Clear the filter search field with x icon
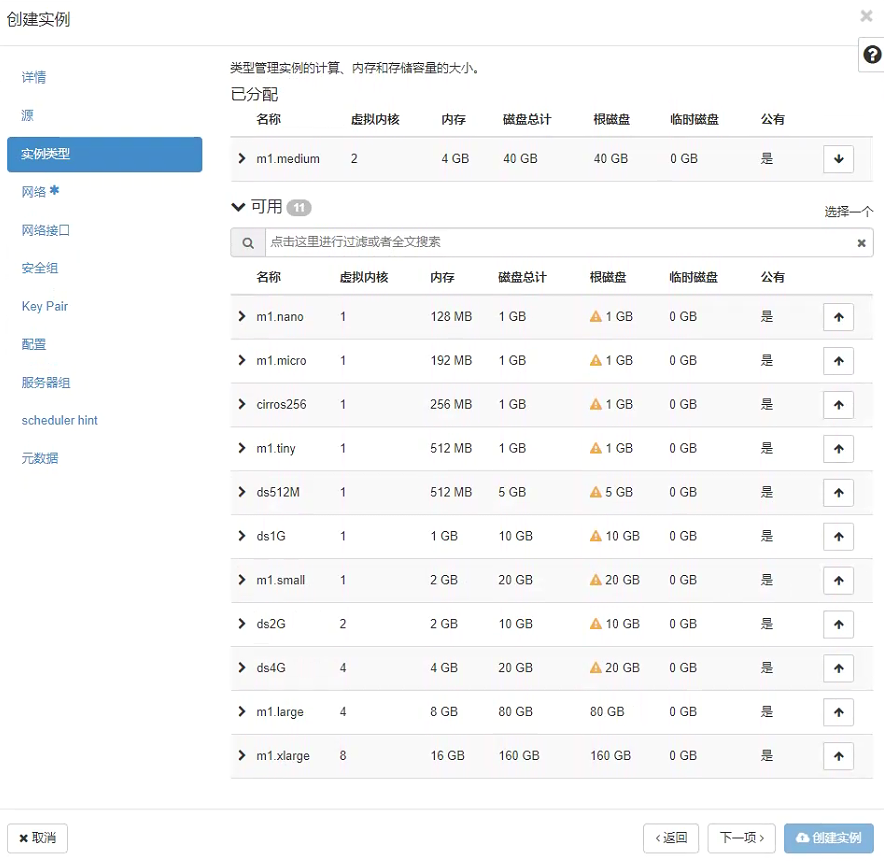The width and height of the screenshot is (884, 861). (x=861, y=243)
